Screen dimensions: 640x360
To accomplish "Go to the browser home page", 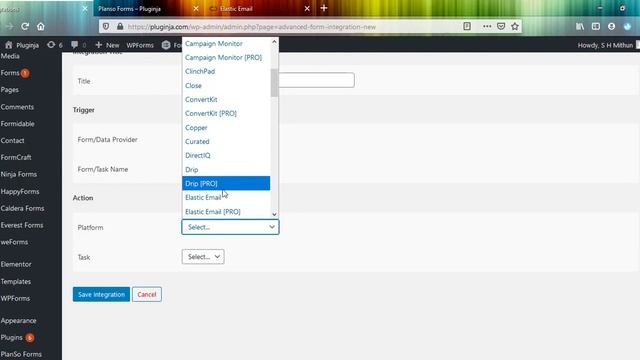I will pos(41,27).
